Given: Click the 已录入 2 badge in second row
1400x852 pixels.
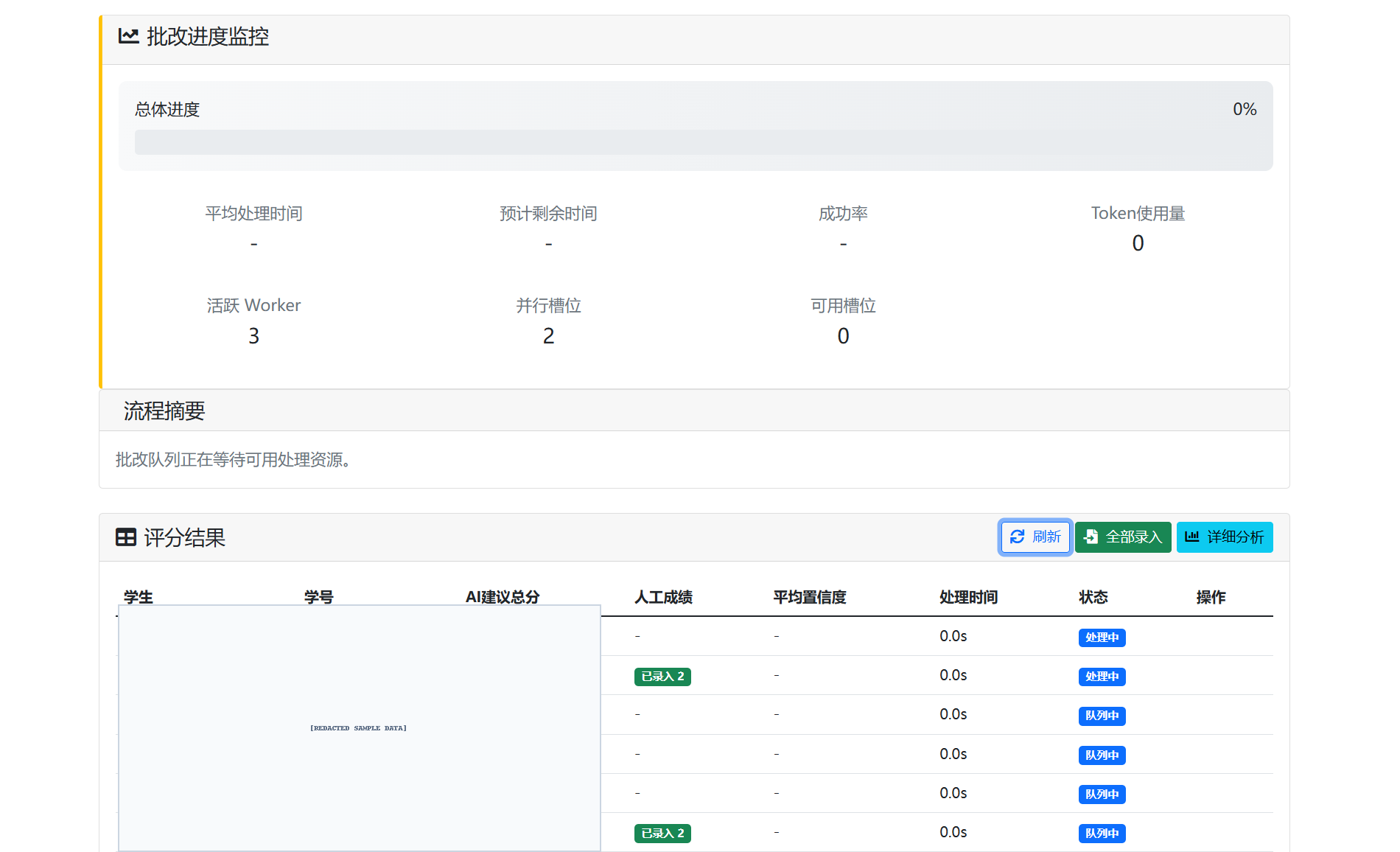Looking at the screenshot, I should [662, 677].
